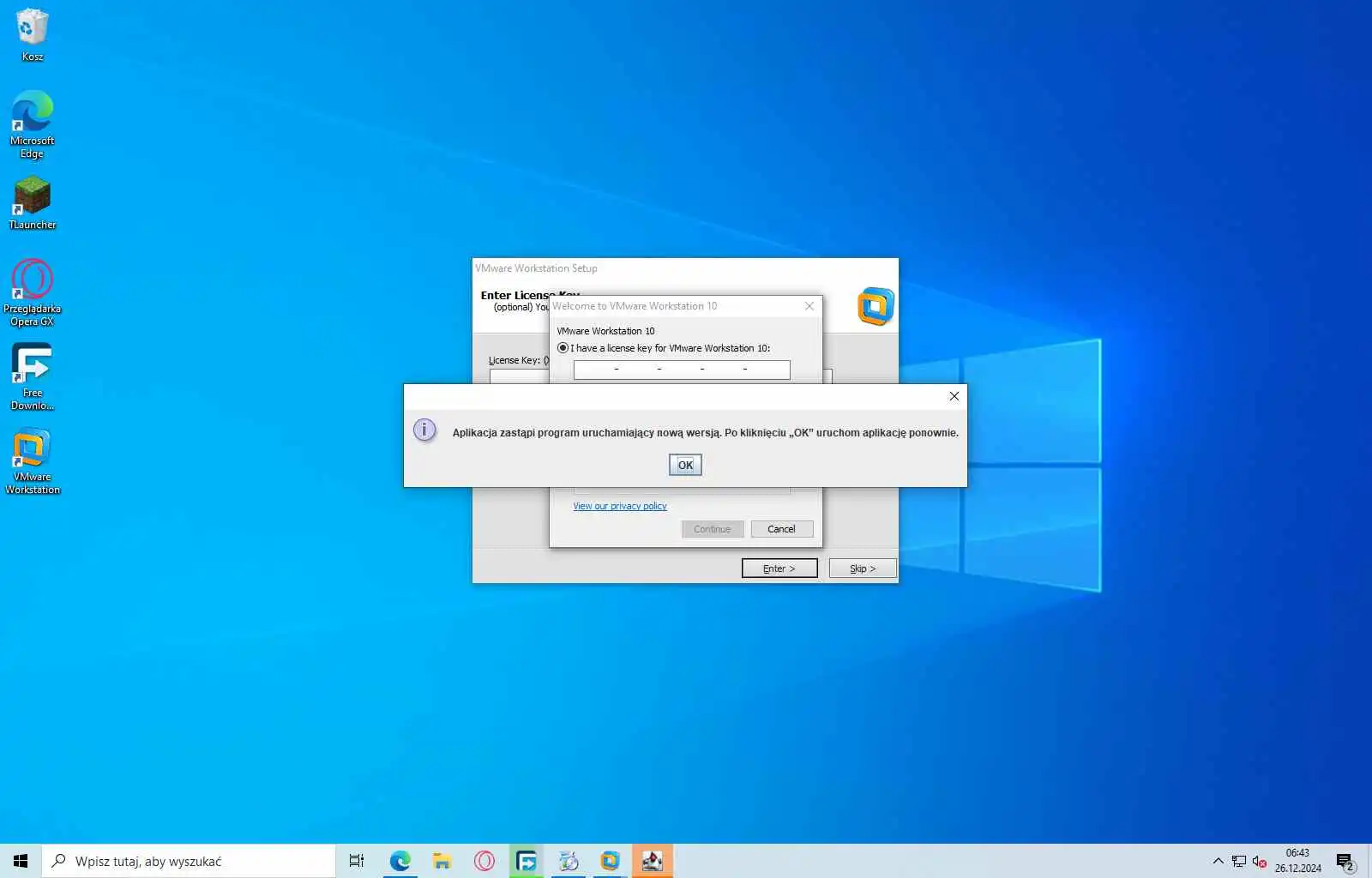
Task: Switch to the highlighted orange taskbar application
Action: point(652,861)
